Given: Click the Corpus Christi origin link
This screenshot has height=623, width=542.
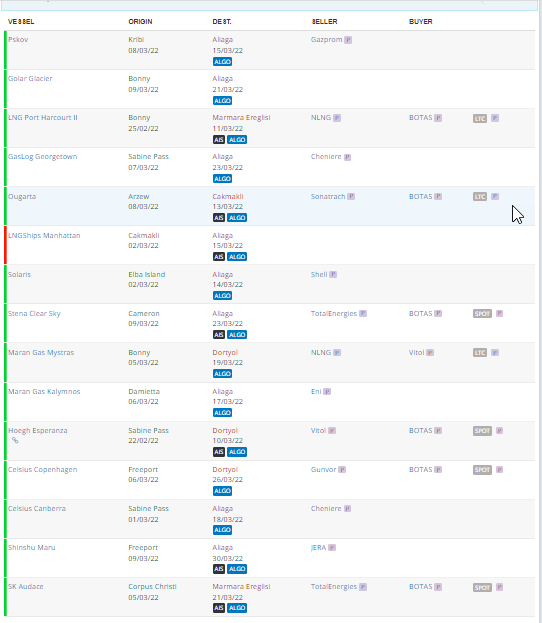Looking at the screenshot, I should pos(152,586).
